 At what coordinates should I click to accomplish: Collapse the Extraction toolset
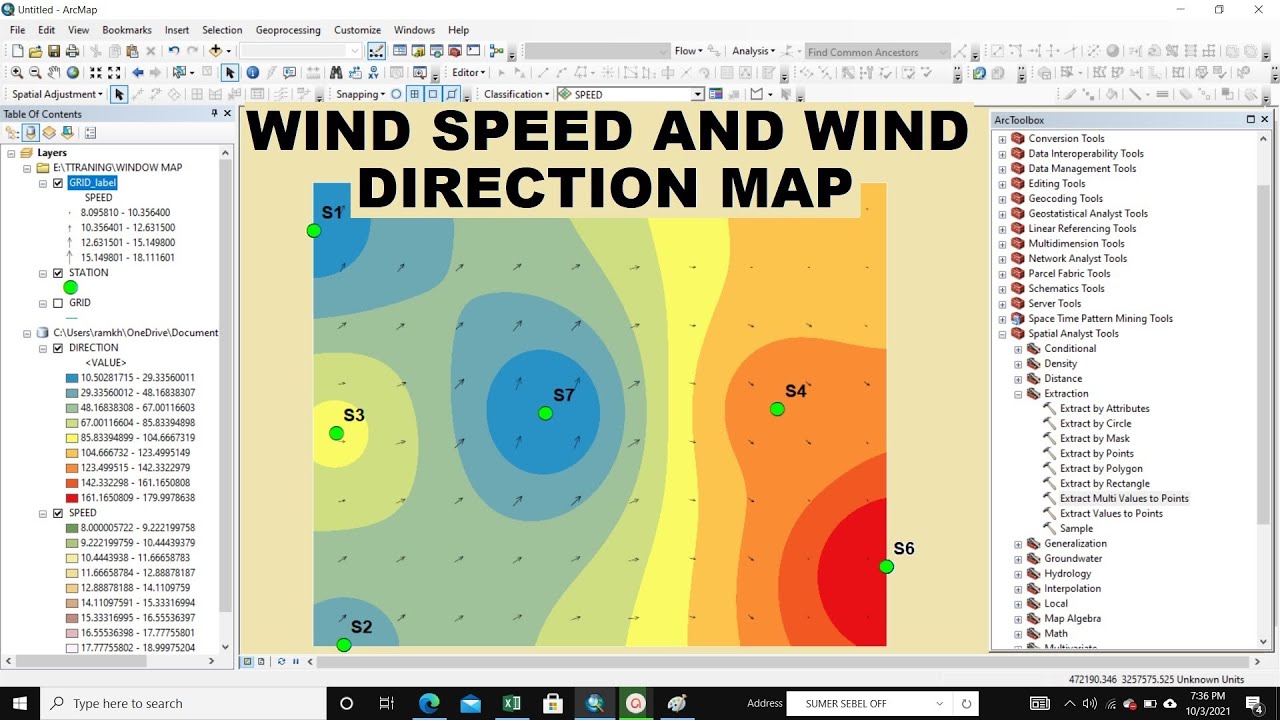tap(1018, 394)
